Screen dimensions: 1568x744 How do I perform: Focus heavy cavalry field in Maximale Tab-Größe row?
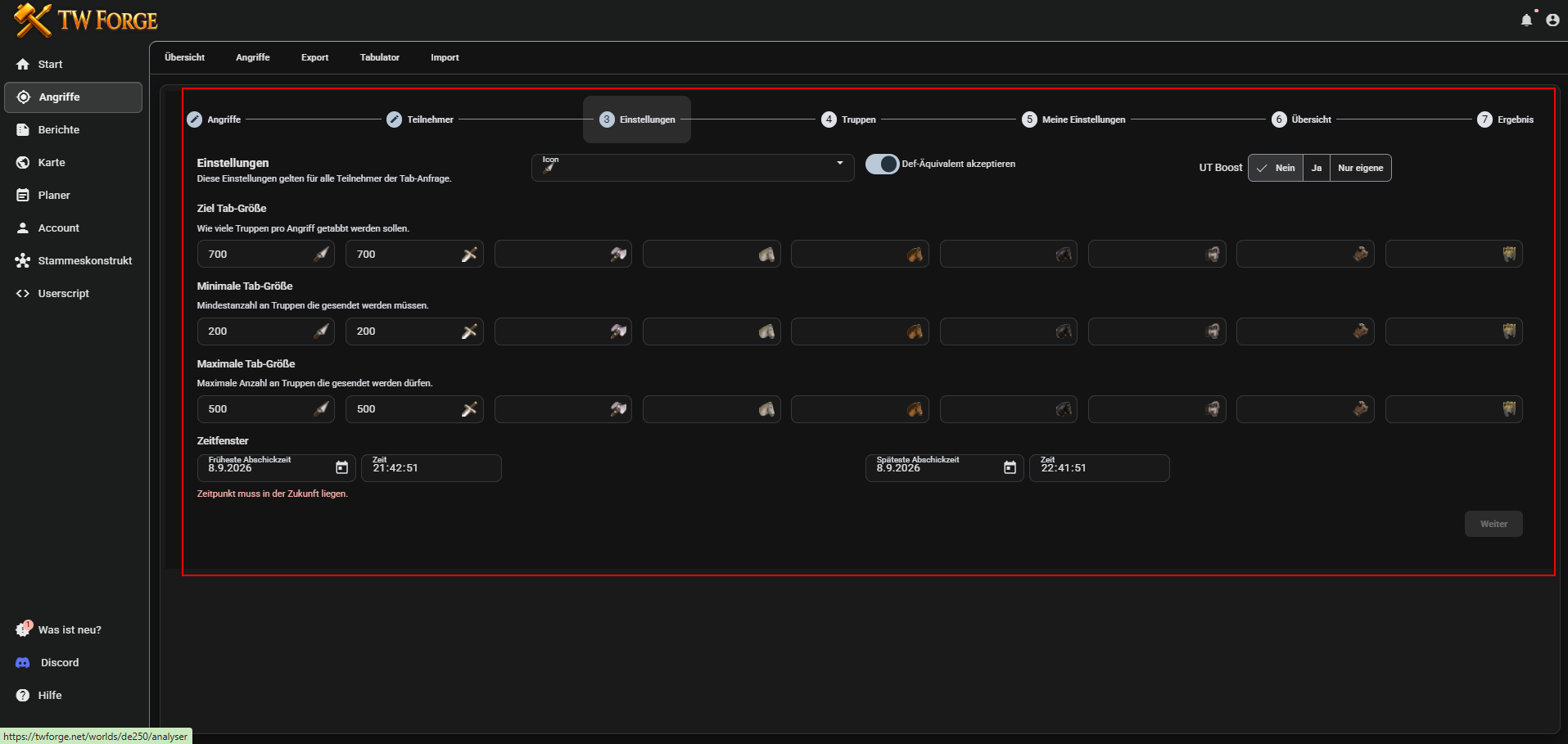pos(1009,409)
